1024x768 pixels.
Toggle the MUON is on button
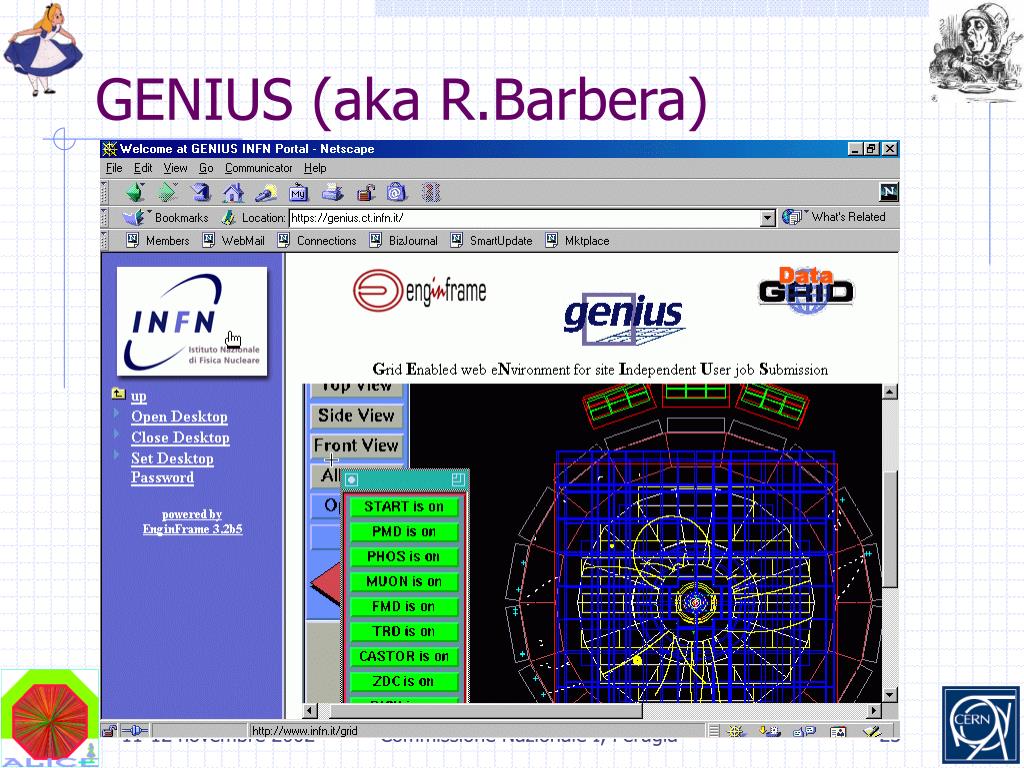click(404, 581)
